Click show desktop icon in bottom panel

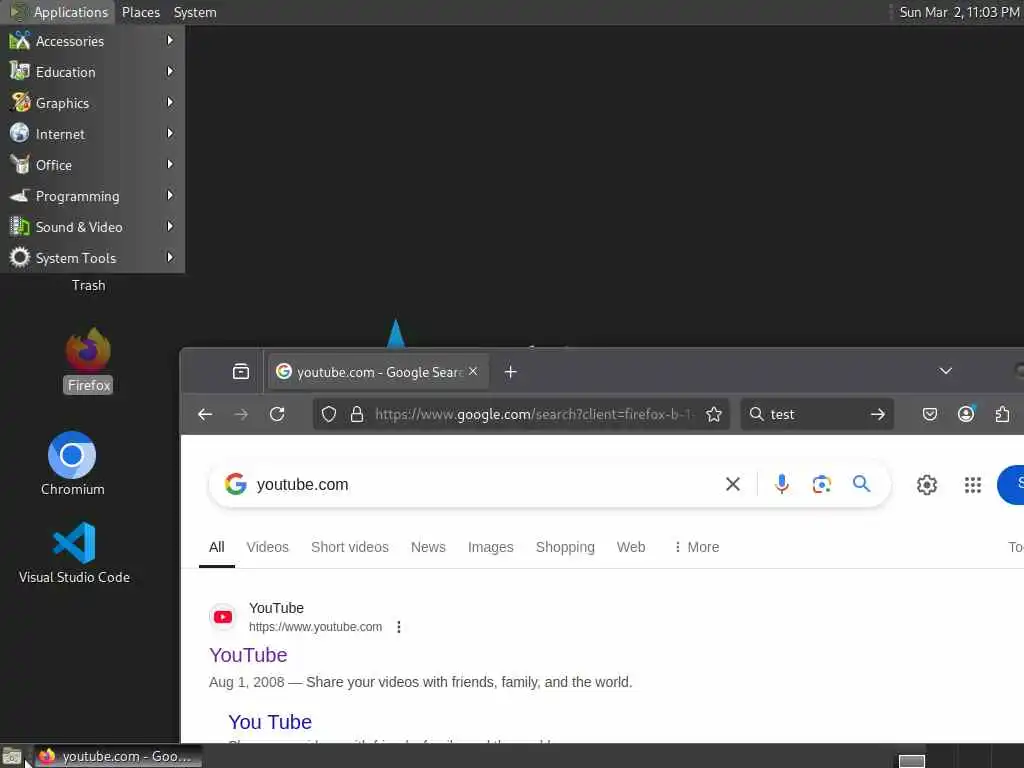tap(12, 757)
